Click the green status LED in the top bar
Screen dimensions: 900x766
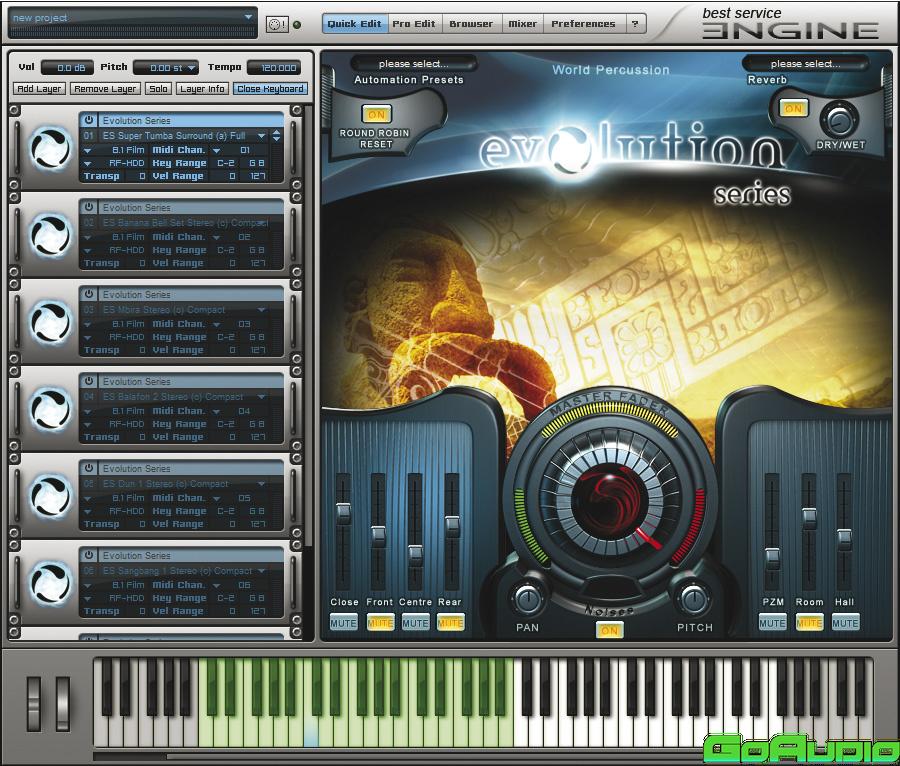point(297,25)
